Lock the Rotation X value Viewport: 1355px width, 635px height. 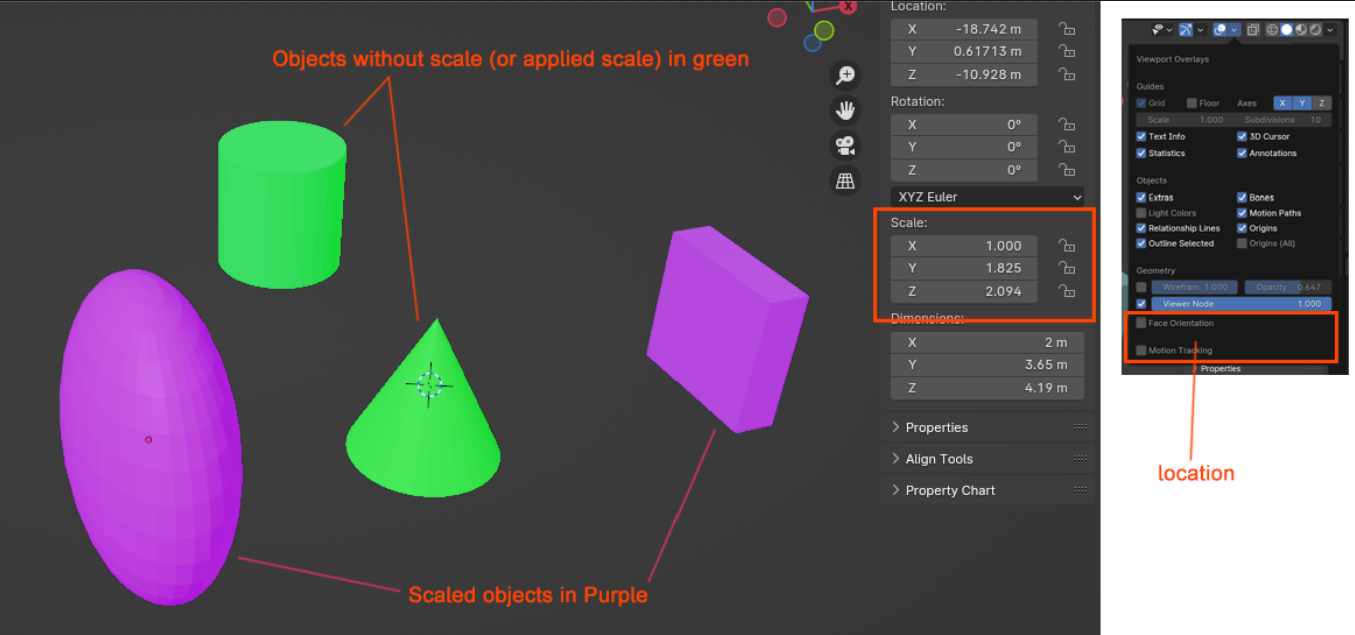tap(1067, 125)
